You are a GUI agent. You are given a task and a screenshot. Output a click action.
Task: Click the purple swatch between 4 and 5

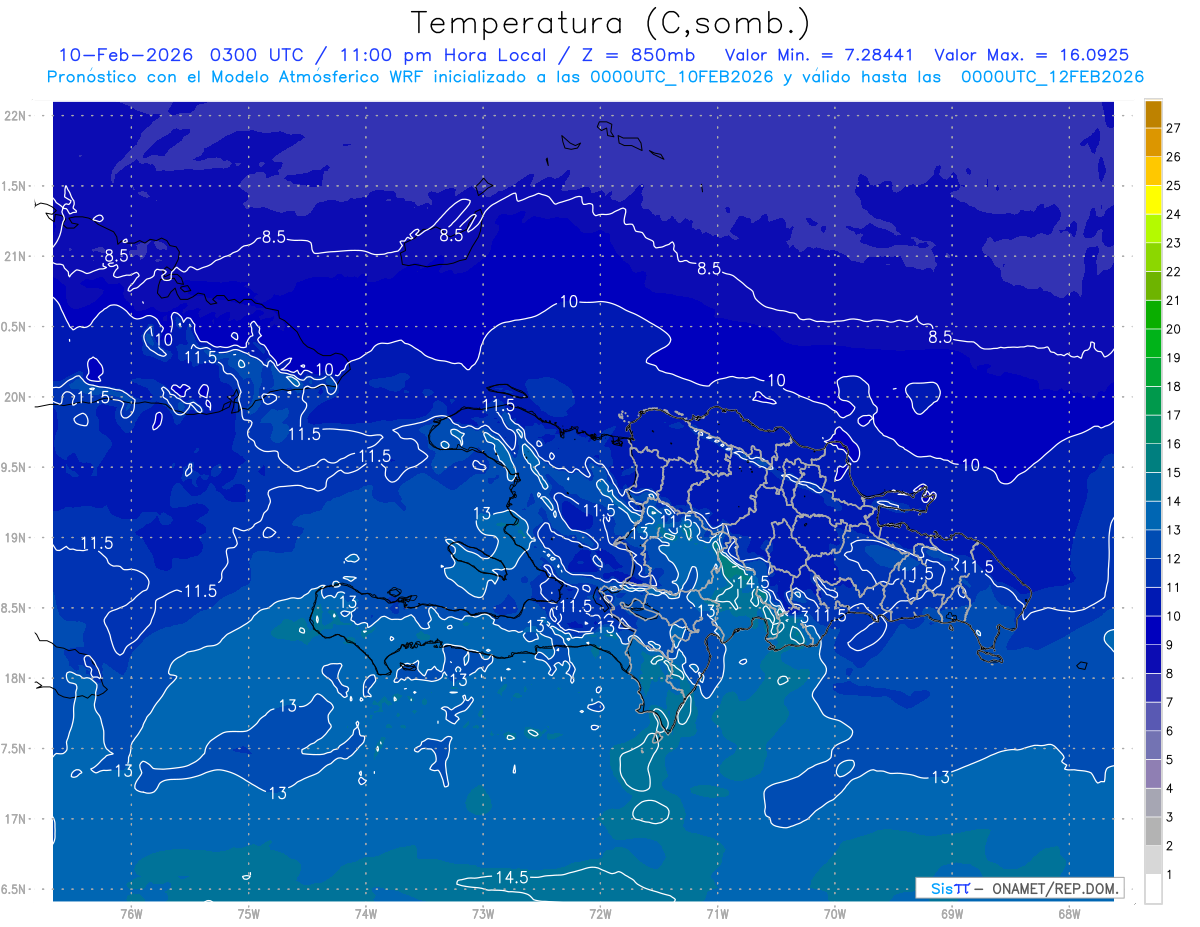(1153, 774)
